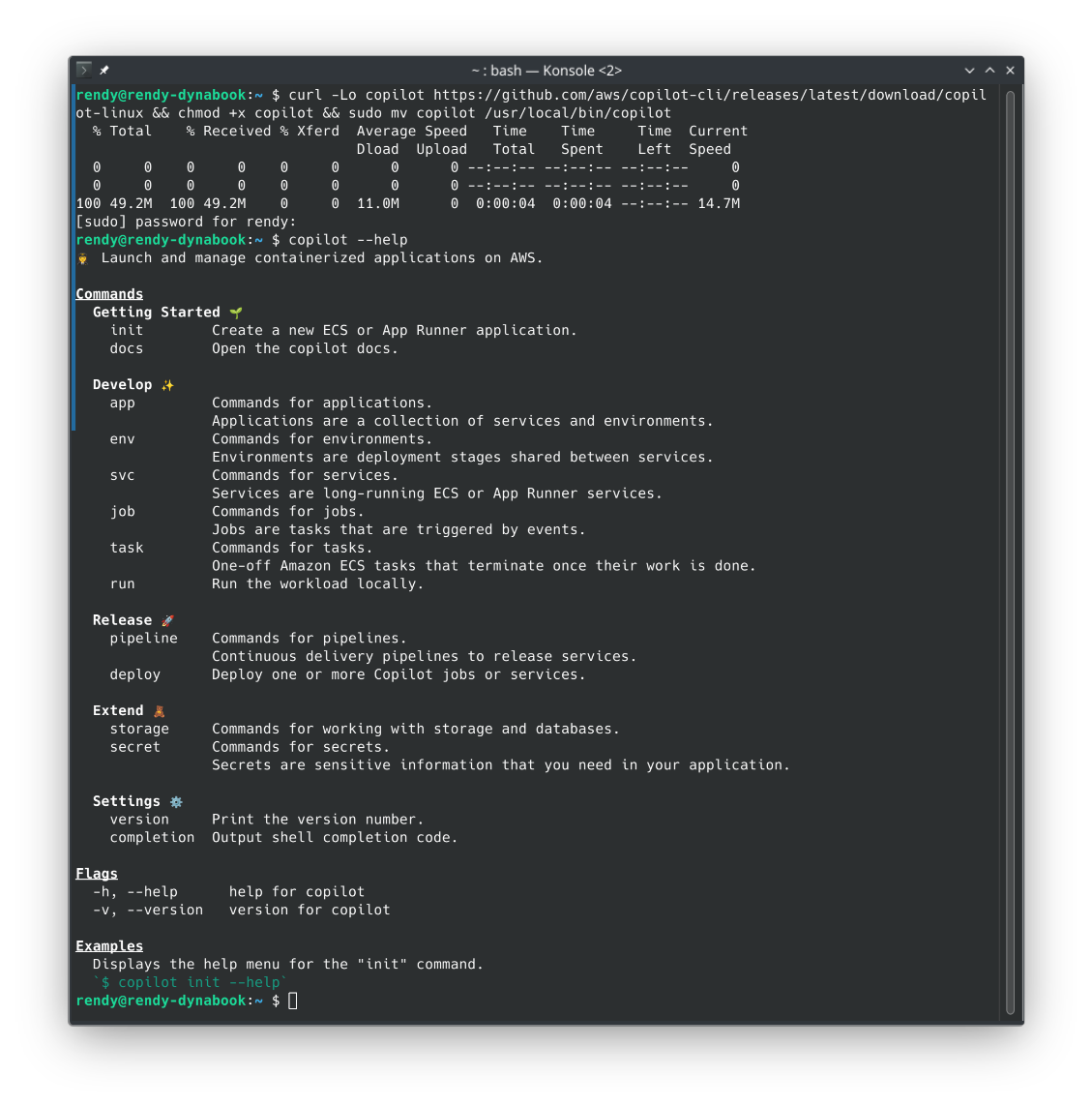The width and height of the screenshot is (1092, 1106).
Task: Click the 'copilot --help' typed command
Action: click(x=347, y=240)
